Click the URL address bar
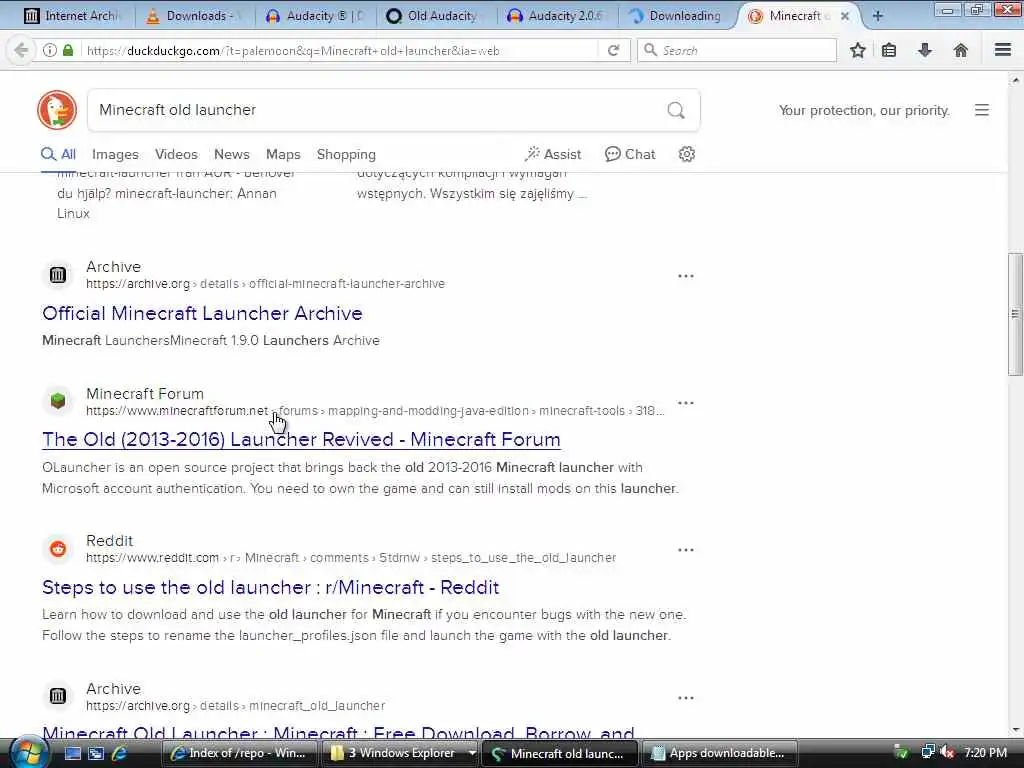 [x=340, y=50]
